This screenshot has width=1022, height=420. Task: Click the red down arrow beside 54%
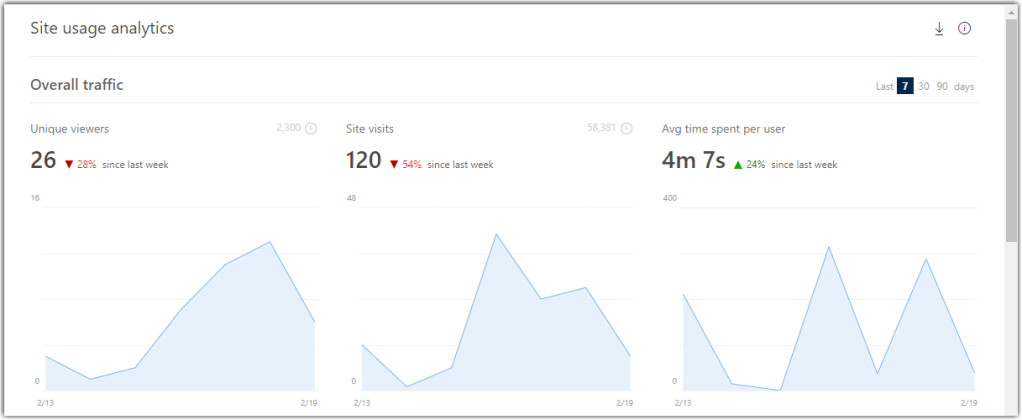click(394, 165)
